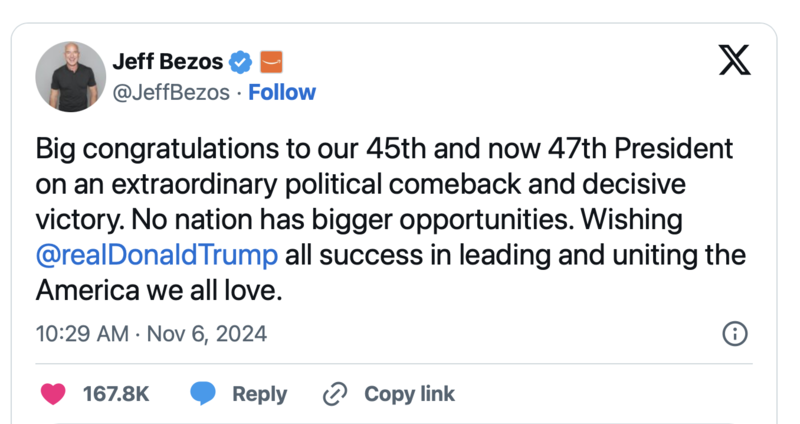Viewport: 800px width, 424px height.
Task: Like the tweet with the heart icon
Action: 54,394
